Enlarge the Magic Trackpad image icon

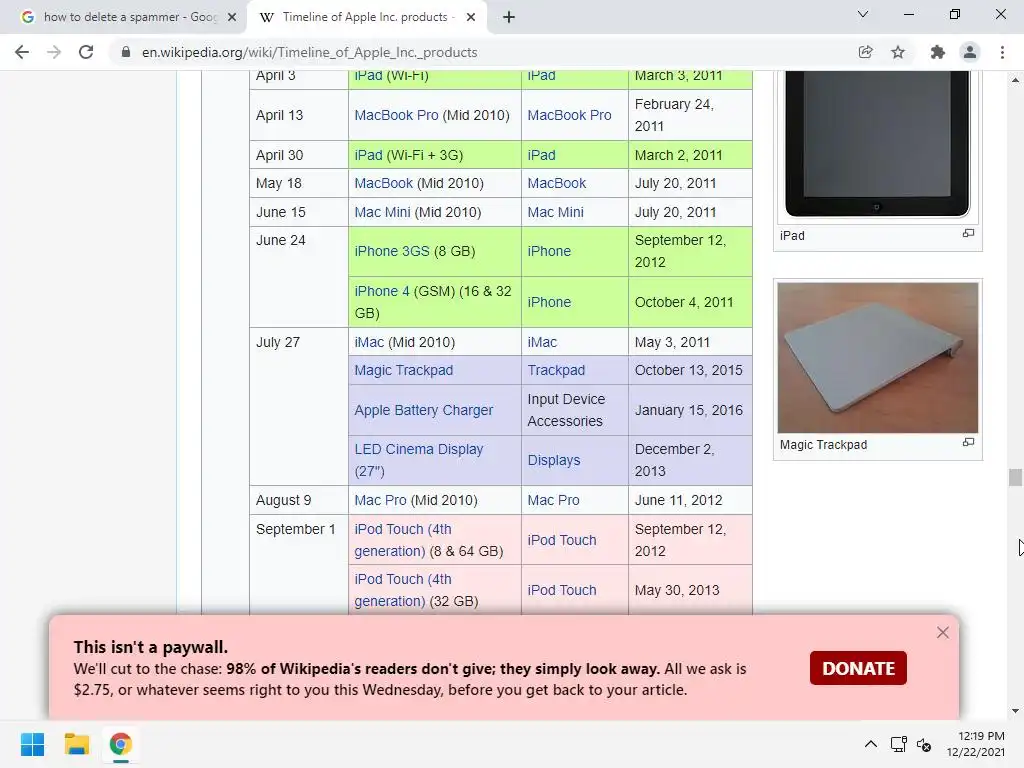(x=968, y=442)
